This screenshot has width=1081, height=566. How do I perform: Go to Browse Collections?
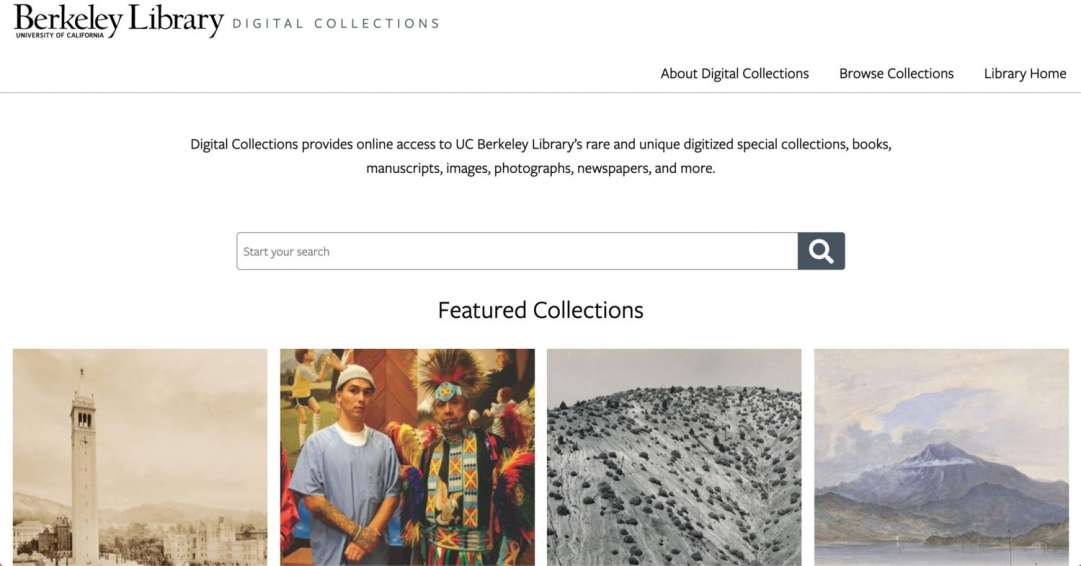[896, 73]
